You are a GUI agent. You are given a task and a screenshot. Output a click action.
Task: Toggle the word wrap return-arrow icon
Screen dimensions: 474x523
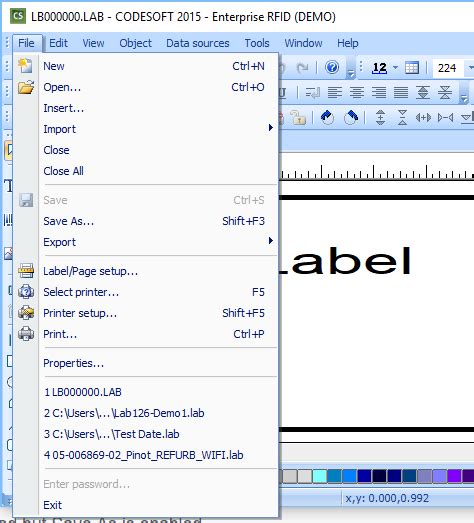313,92
